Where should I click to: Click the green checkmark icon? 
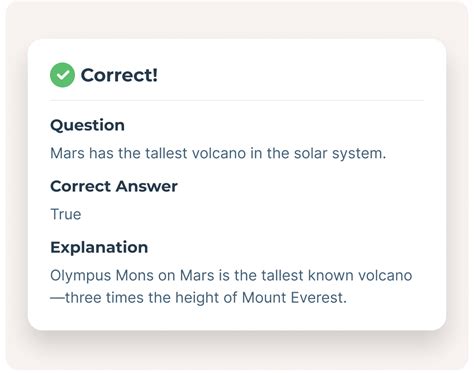[62, 75]
